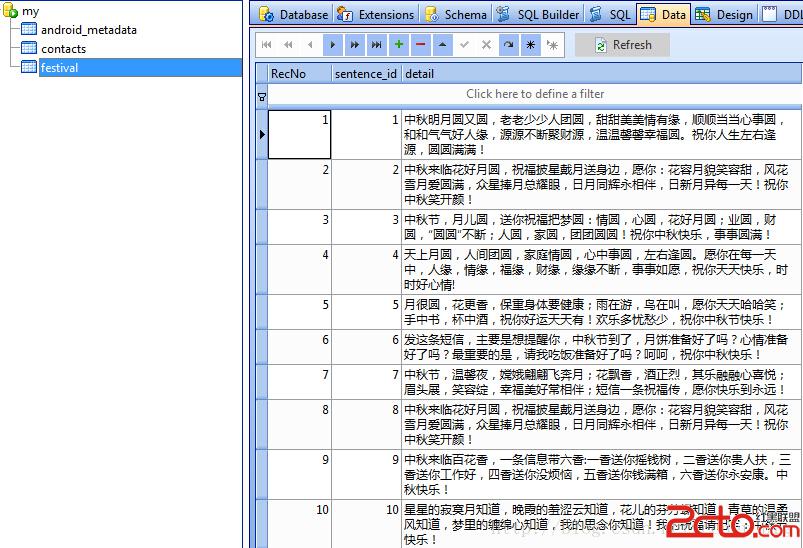Click the current record indicator arrow

click(262, 135)
